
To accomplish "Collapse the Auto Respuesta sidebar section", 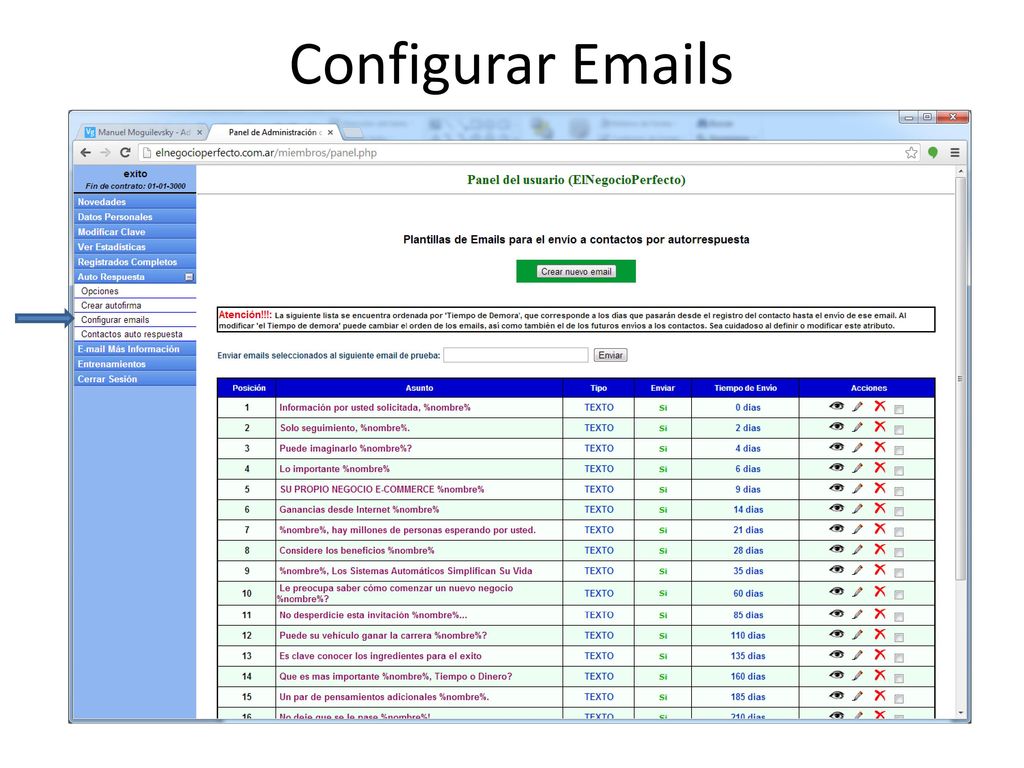I will pyautogui.click(x=189, y=277).
